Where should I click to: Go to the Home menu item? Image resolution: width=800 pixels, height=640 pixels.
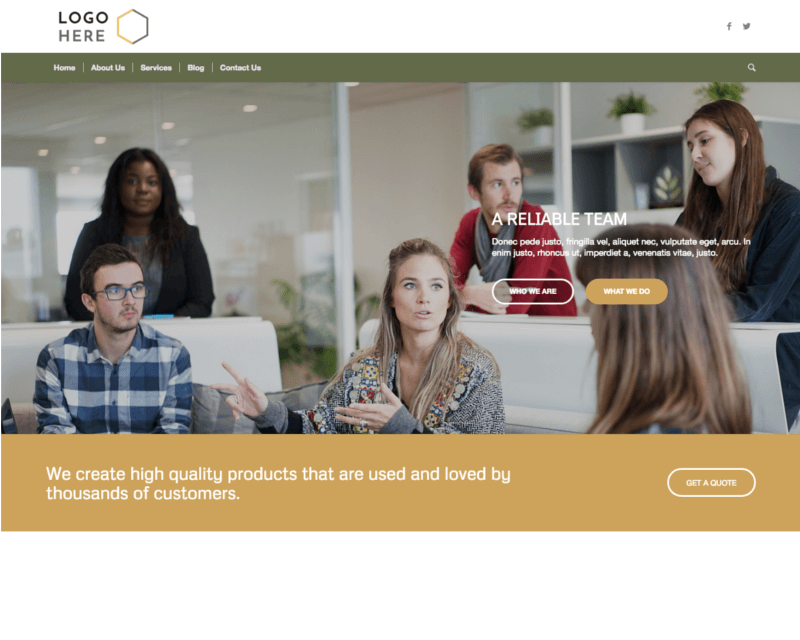pyautogui.click(x=64, y=68)
